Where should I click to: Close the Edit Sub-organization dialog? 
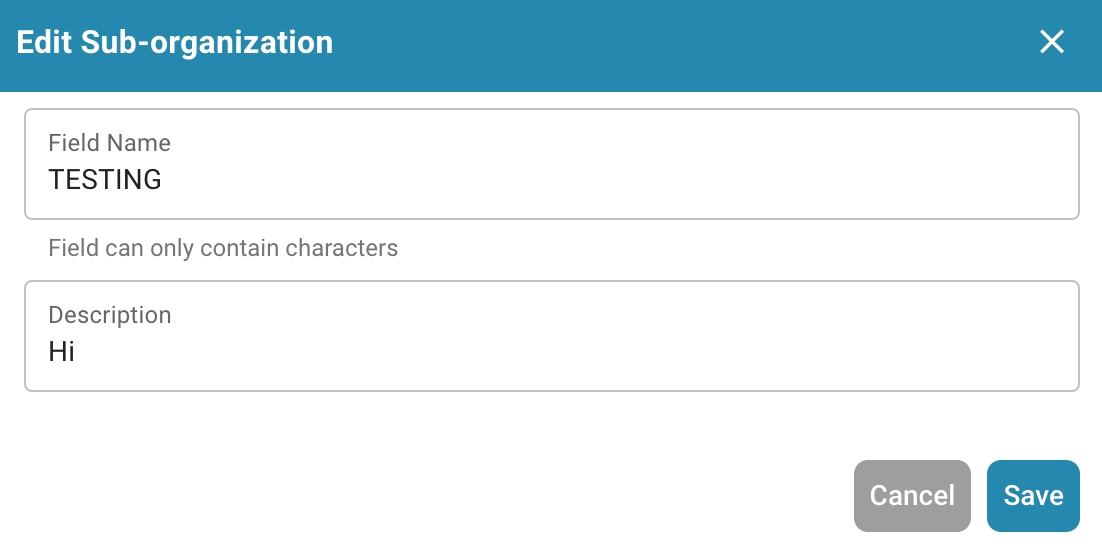point(1051,42)
